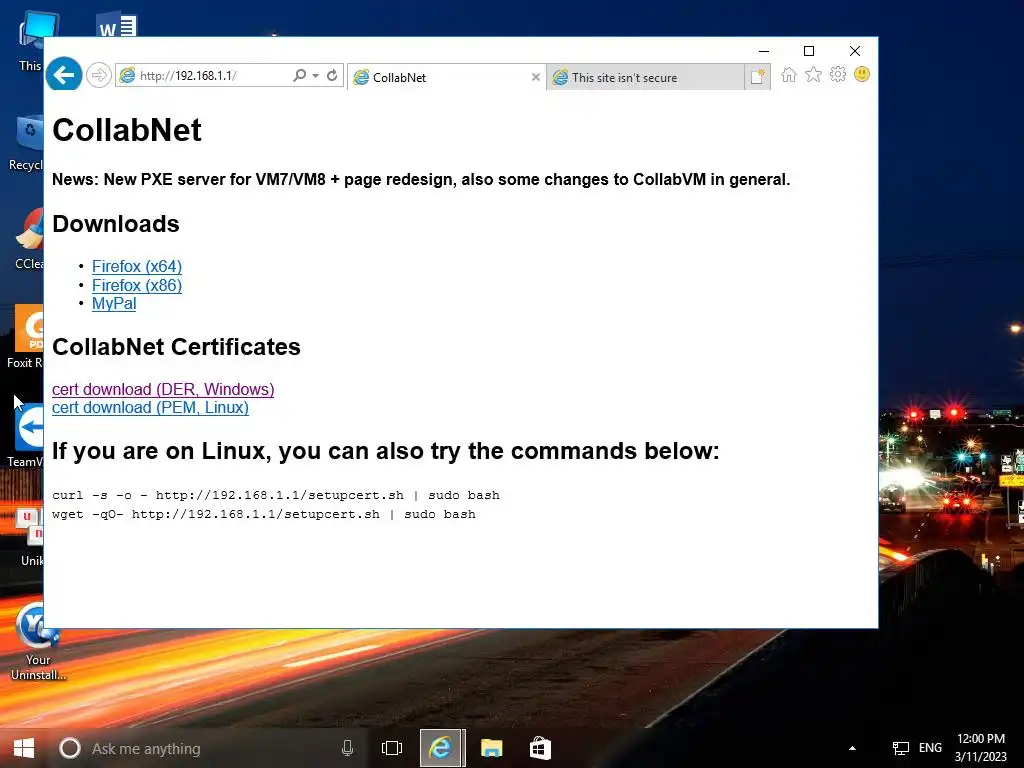Click the smiley feedback icon
The image size is (1024, 768).
click(862, 74)
